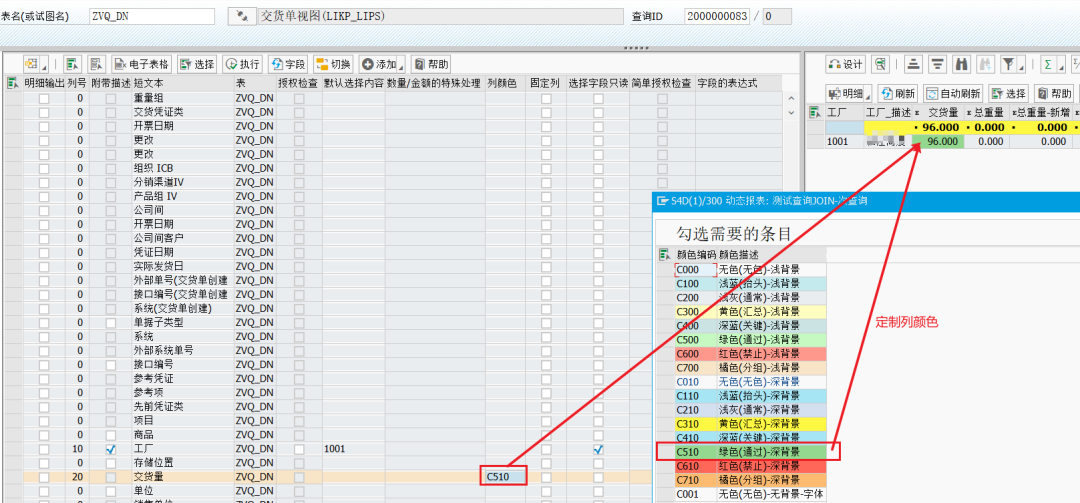
Task: Open 帮助 help in left toolbar
Action: (431, 64)
